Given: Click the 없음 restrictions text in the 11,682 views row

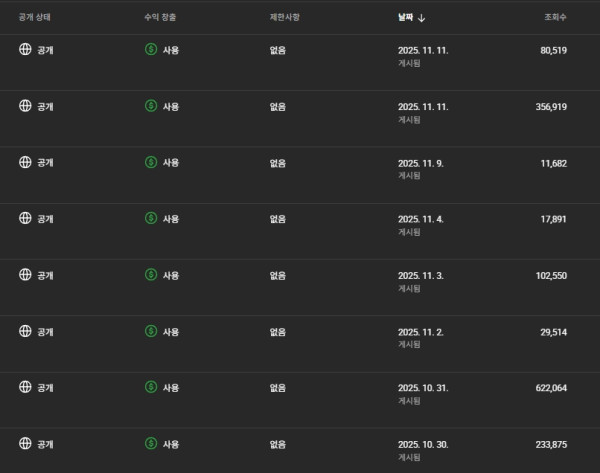Looking at the screenshot, I should 278,161.
